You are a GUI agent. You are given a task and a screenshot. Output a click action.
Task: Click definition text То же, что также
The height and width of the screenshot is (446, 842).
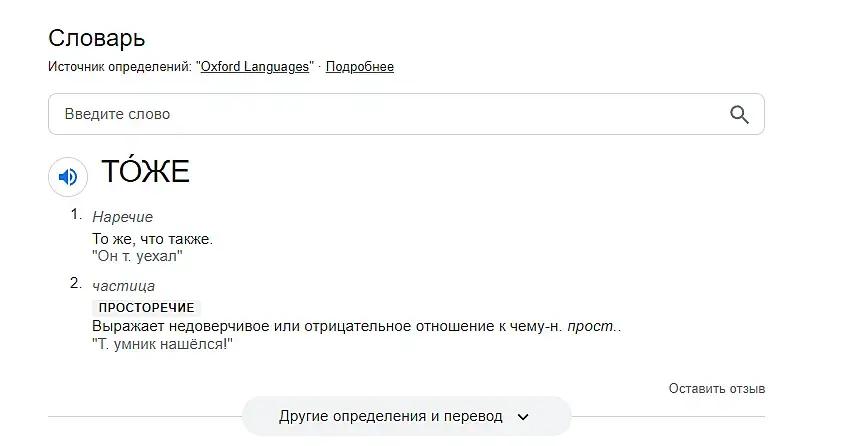tap(152, 239)
